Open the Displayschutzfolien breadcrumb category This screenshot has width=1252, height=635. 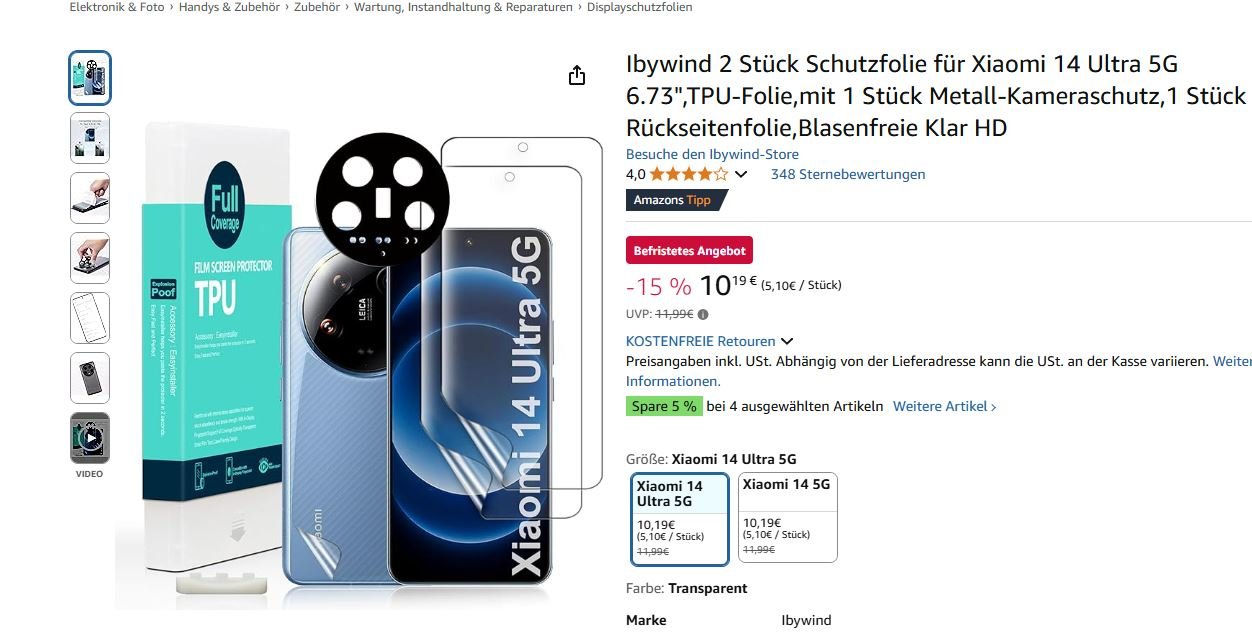(x=639, y=7)
